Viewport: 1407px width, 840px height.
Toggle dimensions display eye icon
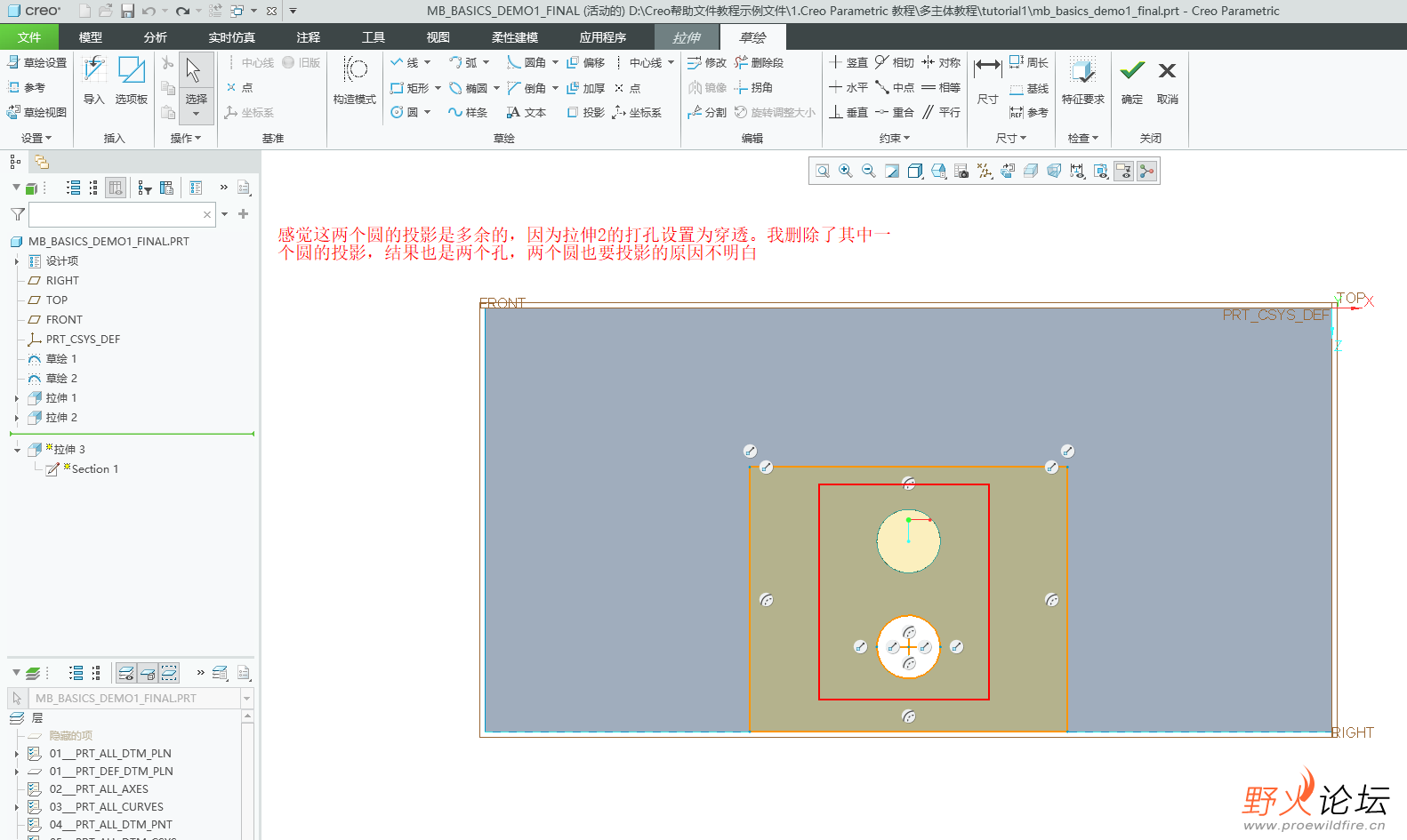[x=1078, y=171]
